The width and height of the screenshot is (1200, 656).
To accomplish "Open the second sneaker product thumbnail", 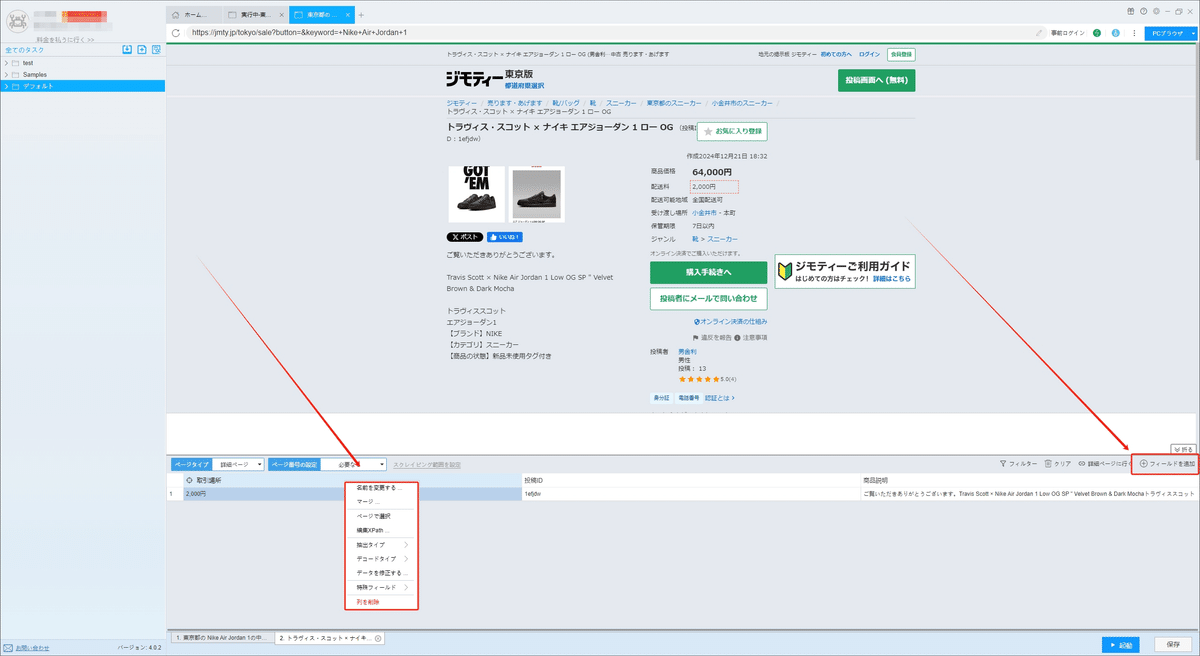I will click(537, 194).
